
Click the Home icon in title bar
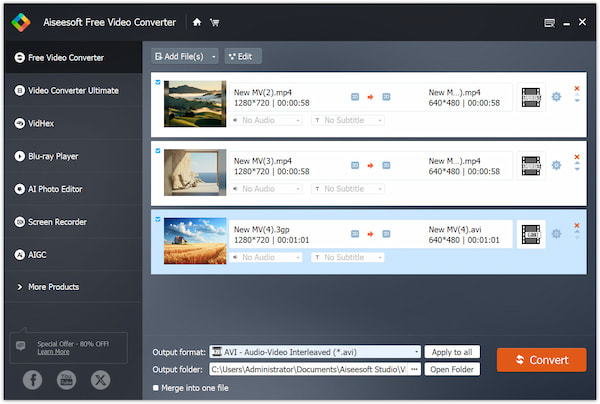pos(197,22)
